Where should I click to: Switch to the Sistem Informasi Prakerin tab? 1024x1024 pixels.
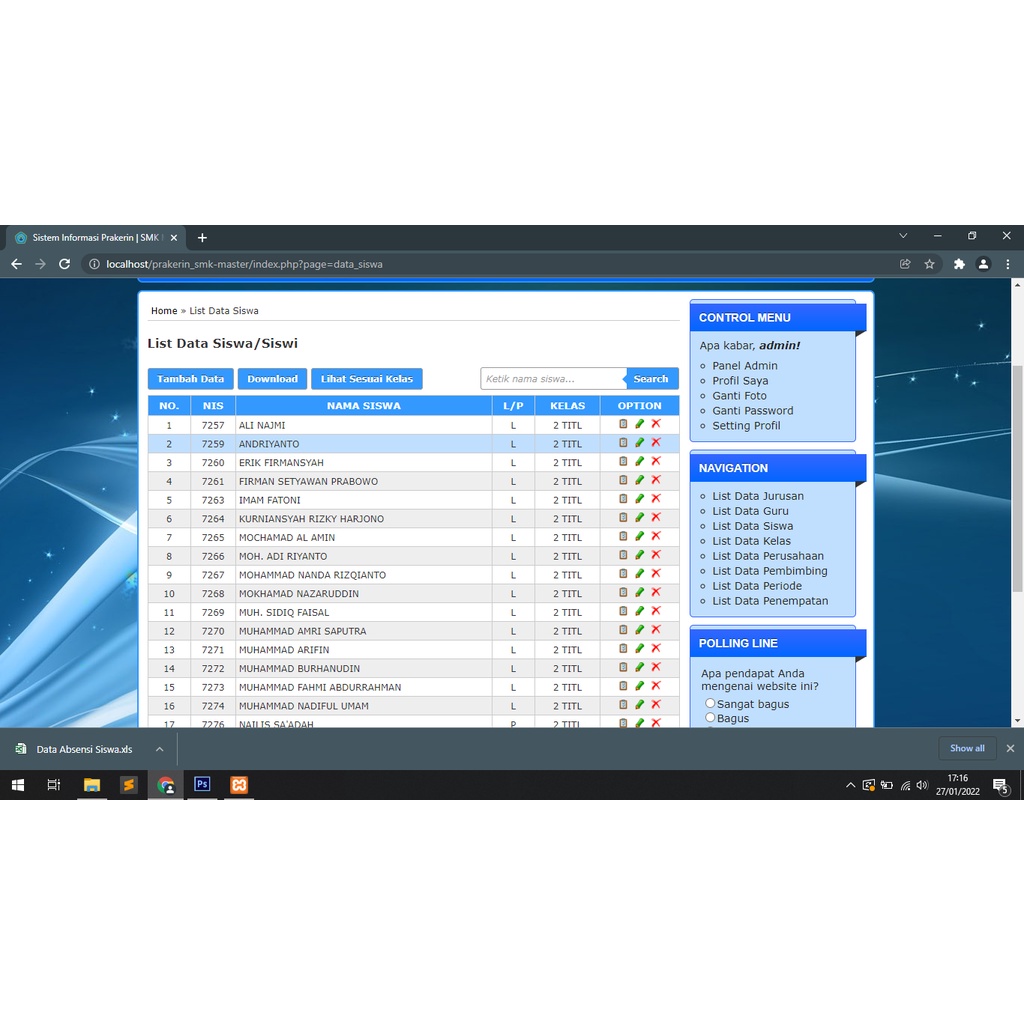coord(96,238)
